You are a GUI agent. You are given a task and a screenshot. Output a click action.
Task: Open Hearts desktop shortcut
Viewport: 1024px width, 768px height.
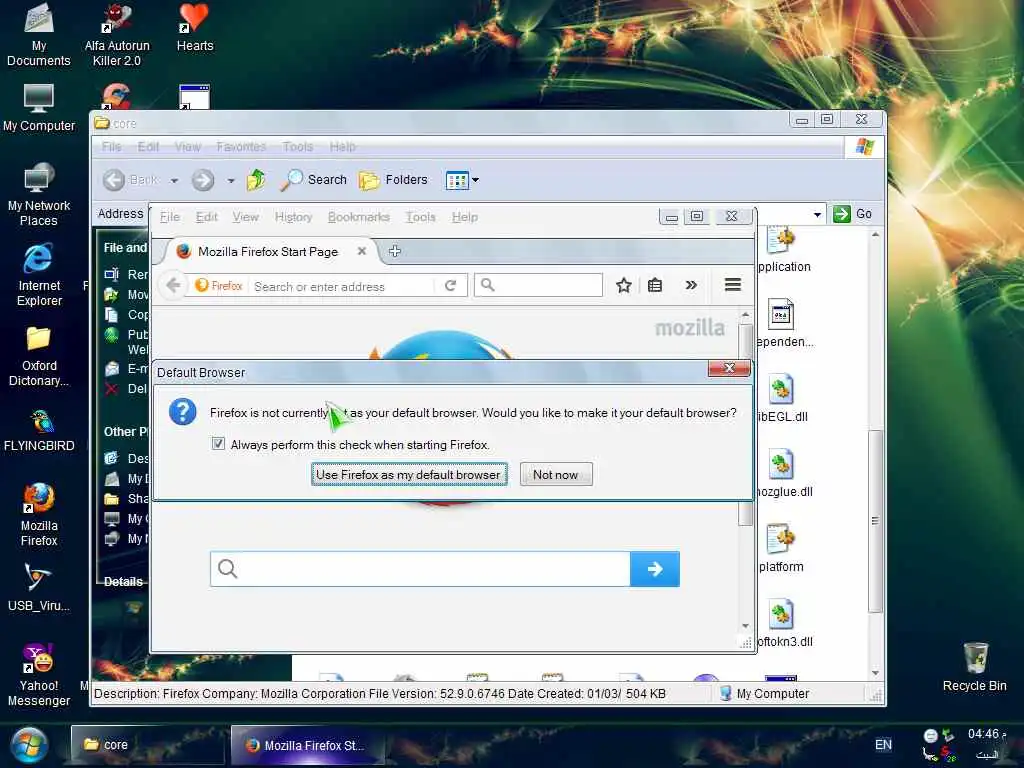[195, 27]
